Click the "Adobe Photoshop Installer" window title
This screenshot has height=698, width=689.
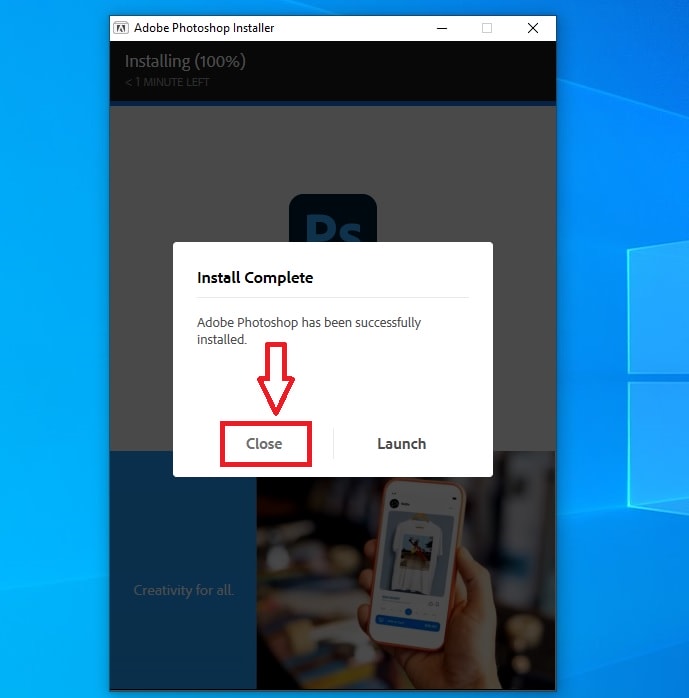click(204, 28)
